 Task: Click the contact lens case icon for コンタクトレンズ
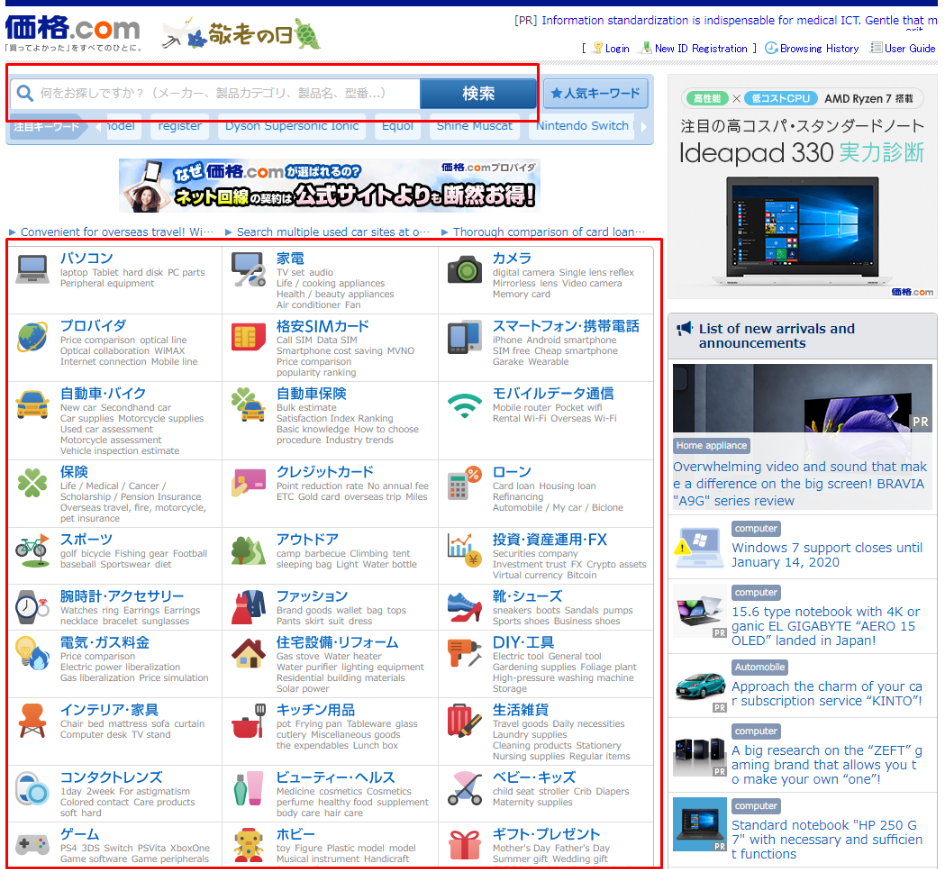[x=33, y=788]
